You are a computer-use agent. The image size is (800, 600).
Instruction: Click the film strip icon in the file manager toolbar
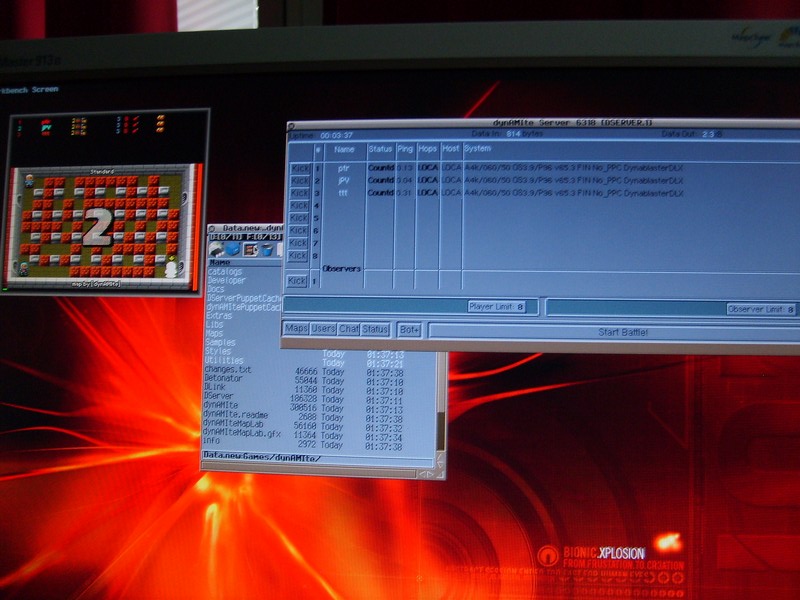251,250
